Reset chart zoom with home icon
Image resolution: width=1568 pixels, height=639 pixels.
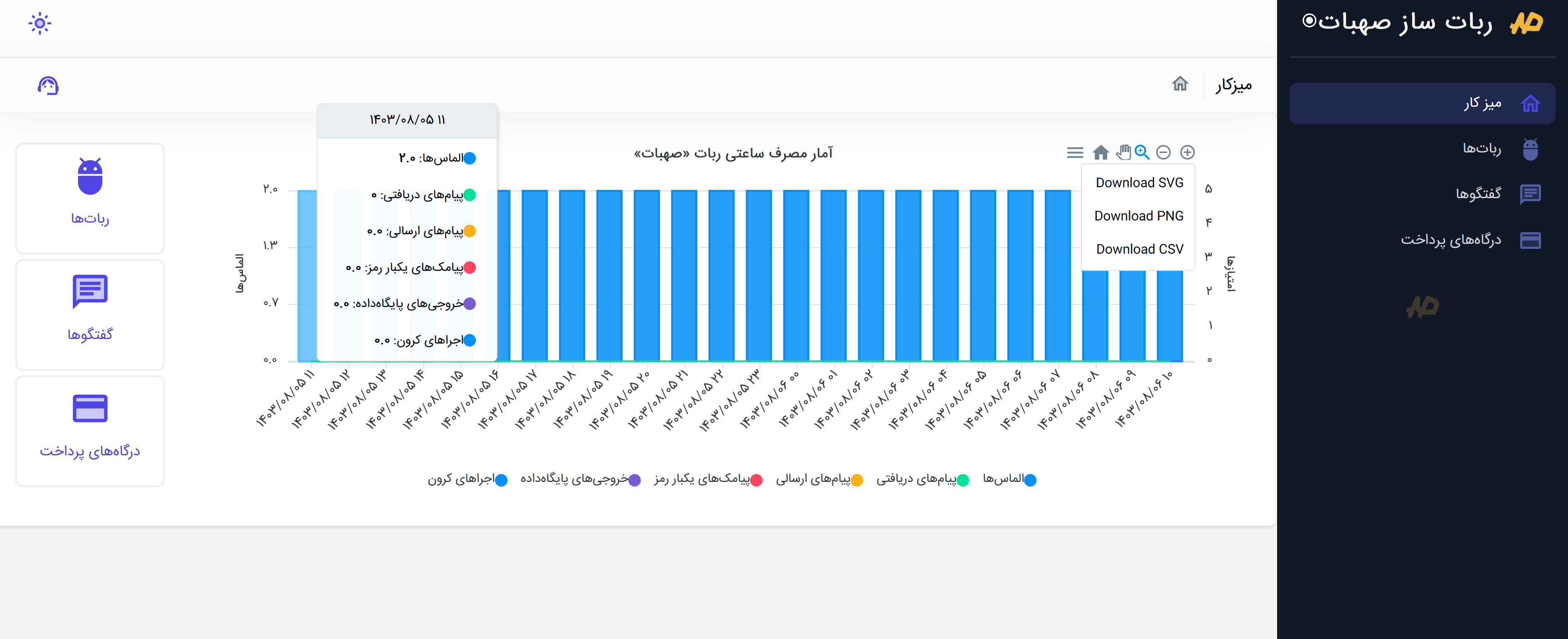(x=1100, y=152)
